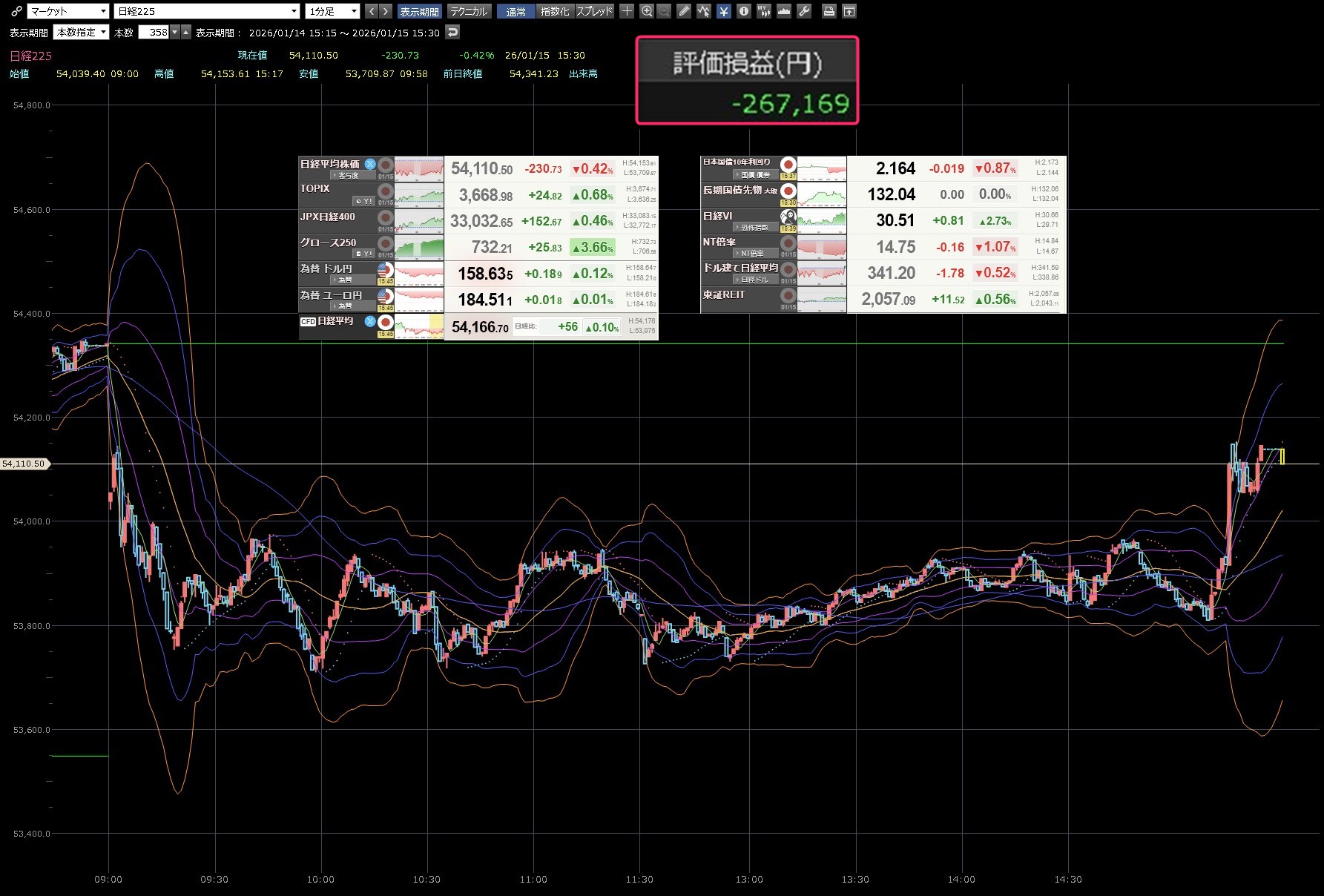Open the chart information icon
The image size is (1324, 896).
[743, 11]
